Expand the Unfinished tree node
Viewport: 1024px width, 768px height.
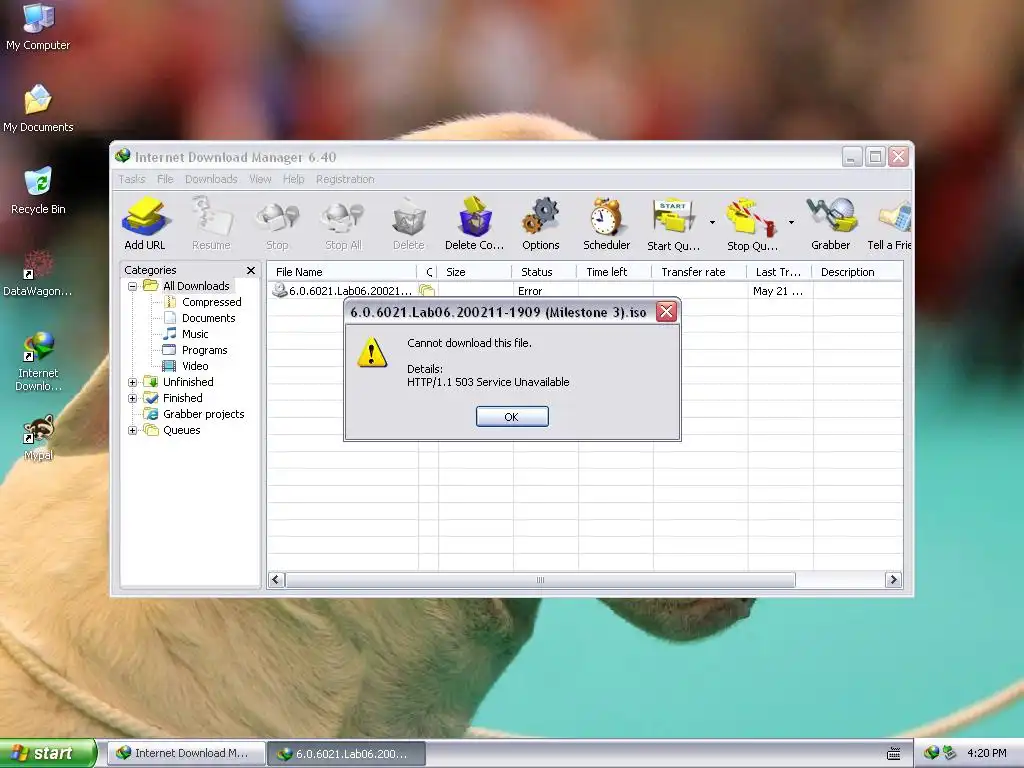[133, 382]
